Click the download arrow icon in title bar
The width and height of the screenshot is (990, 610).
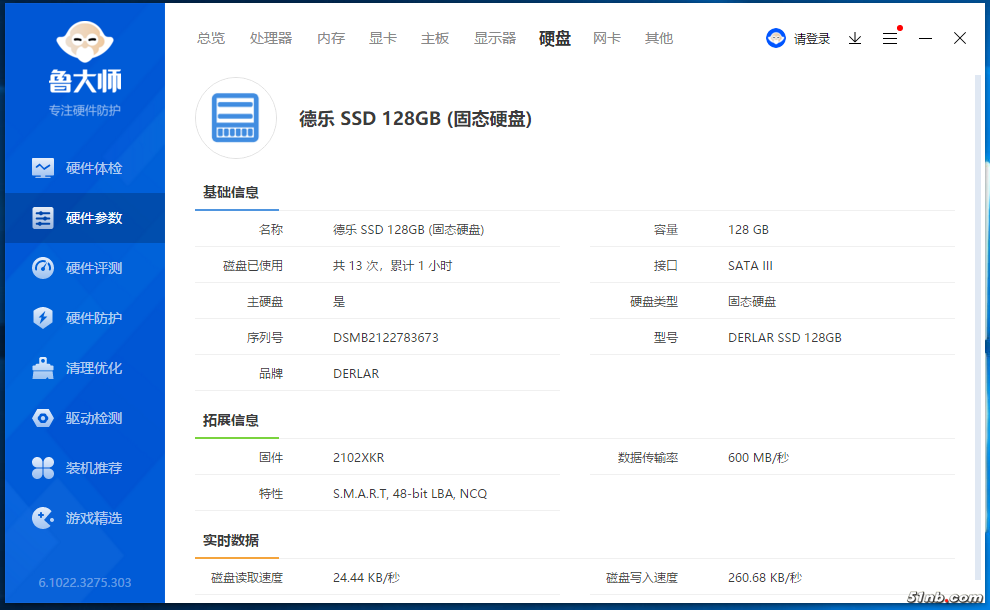[x=855, y=38]
